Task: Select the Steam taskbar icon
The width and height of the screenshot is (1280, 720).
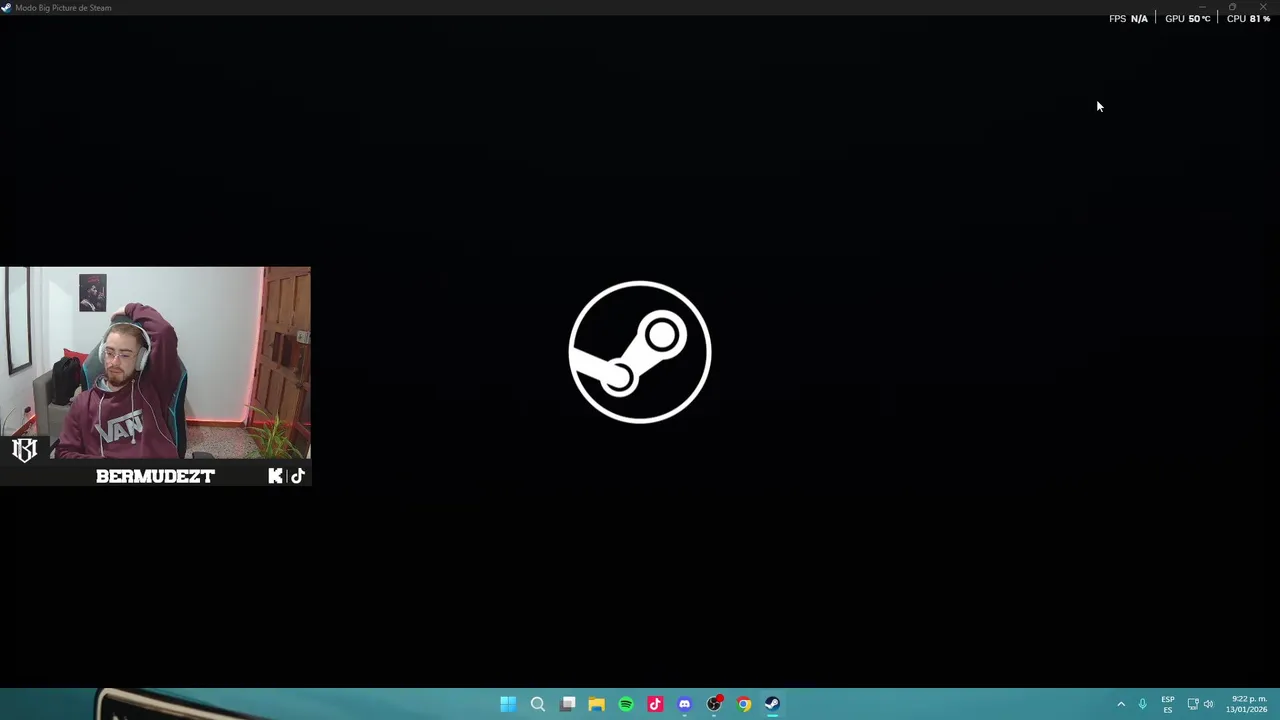Action: tap(773, 704)
